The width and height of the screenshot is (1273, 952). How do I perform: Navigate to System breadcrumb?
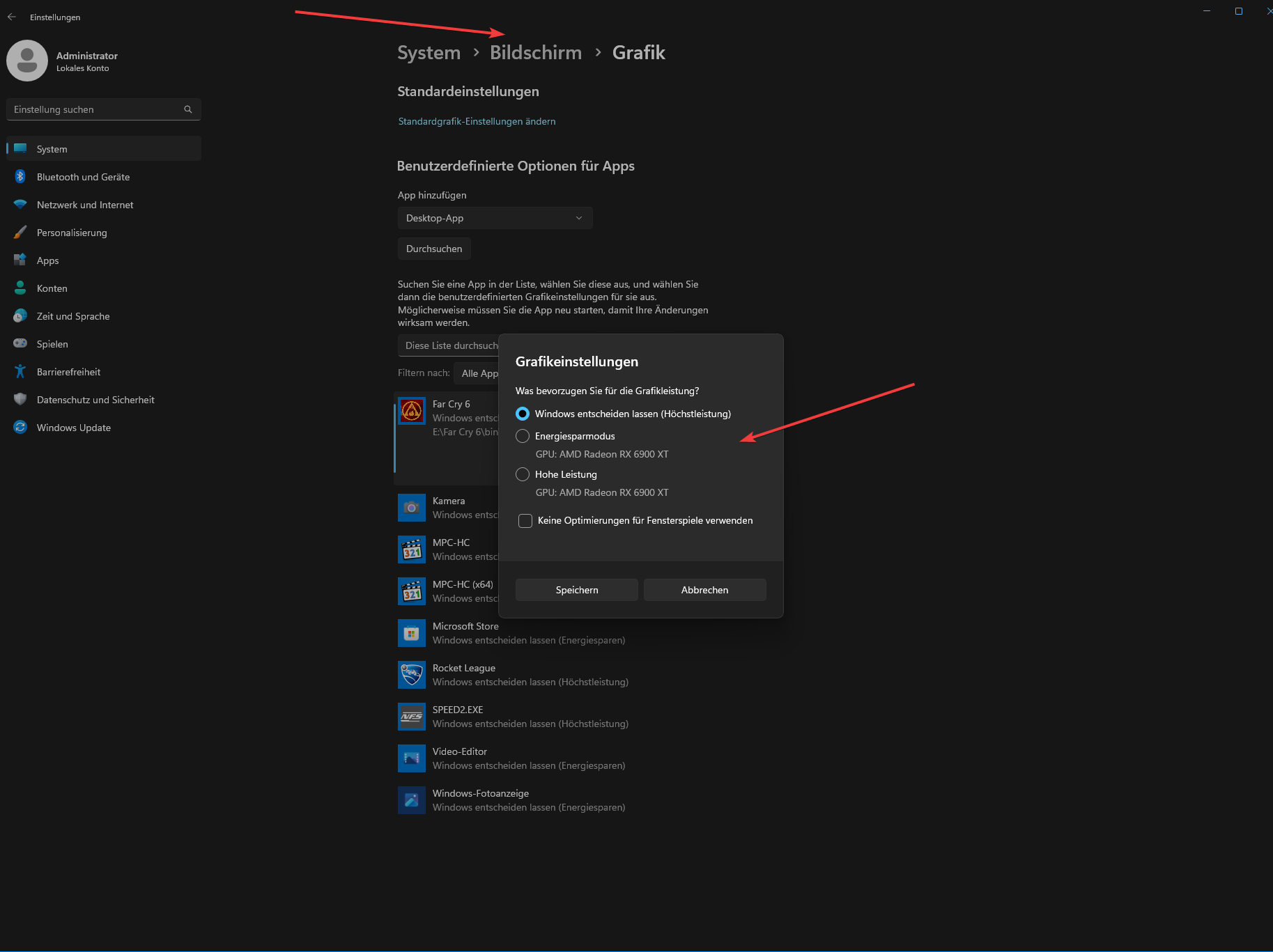click(429, 53)
